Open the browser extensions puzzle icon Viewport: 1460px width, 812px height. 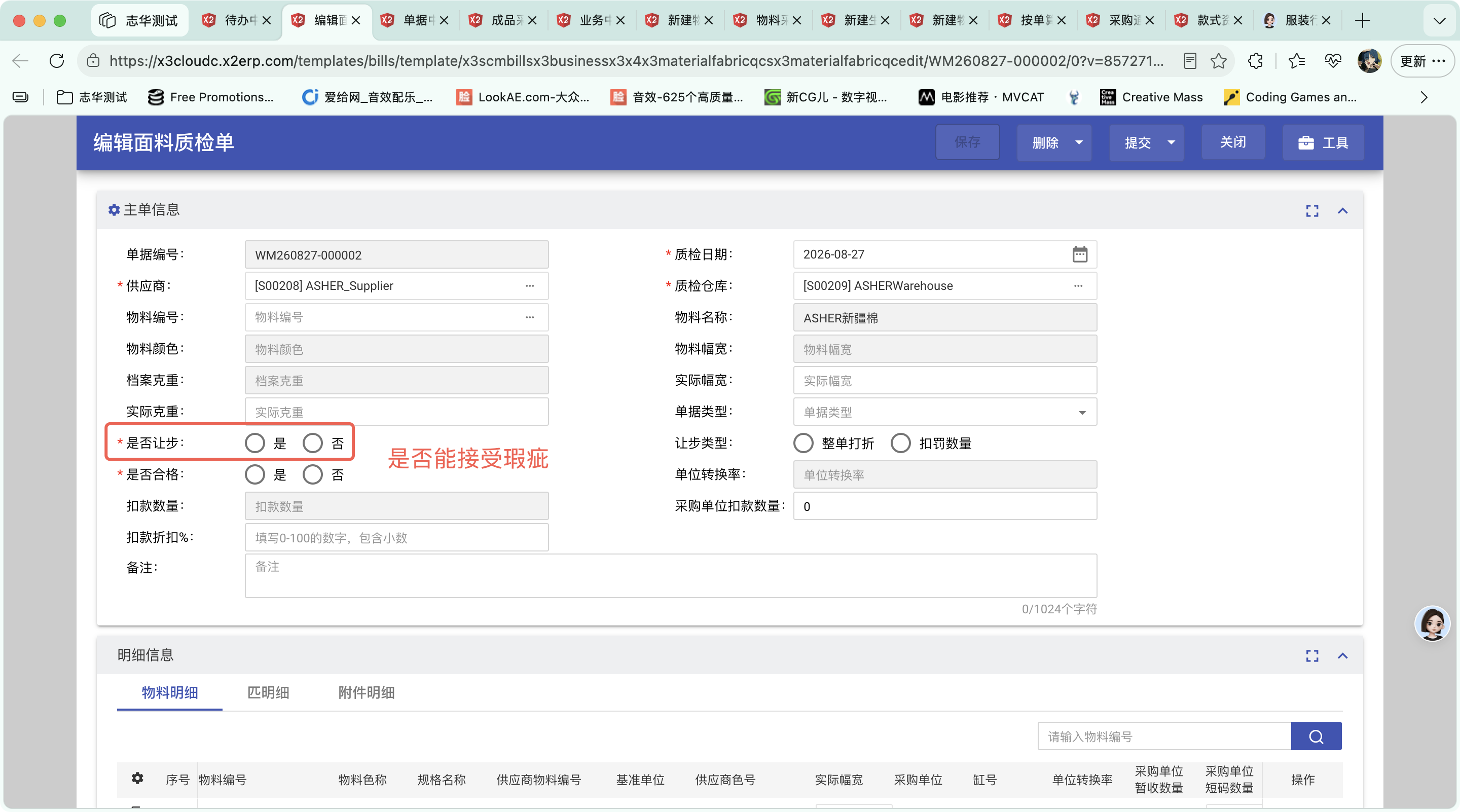pos(1255,61)
